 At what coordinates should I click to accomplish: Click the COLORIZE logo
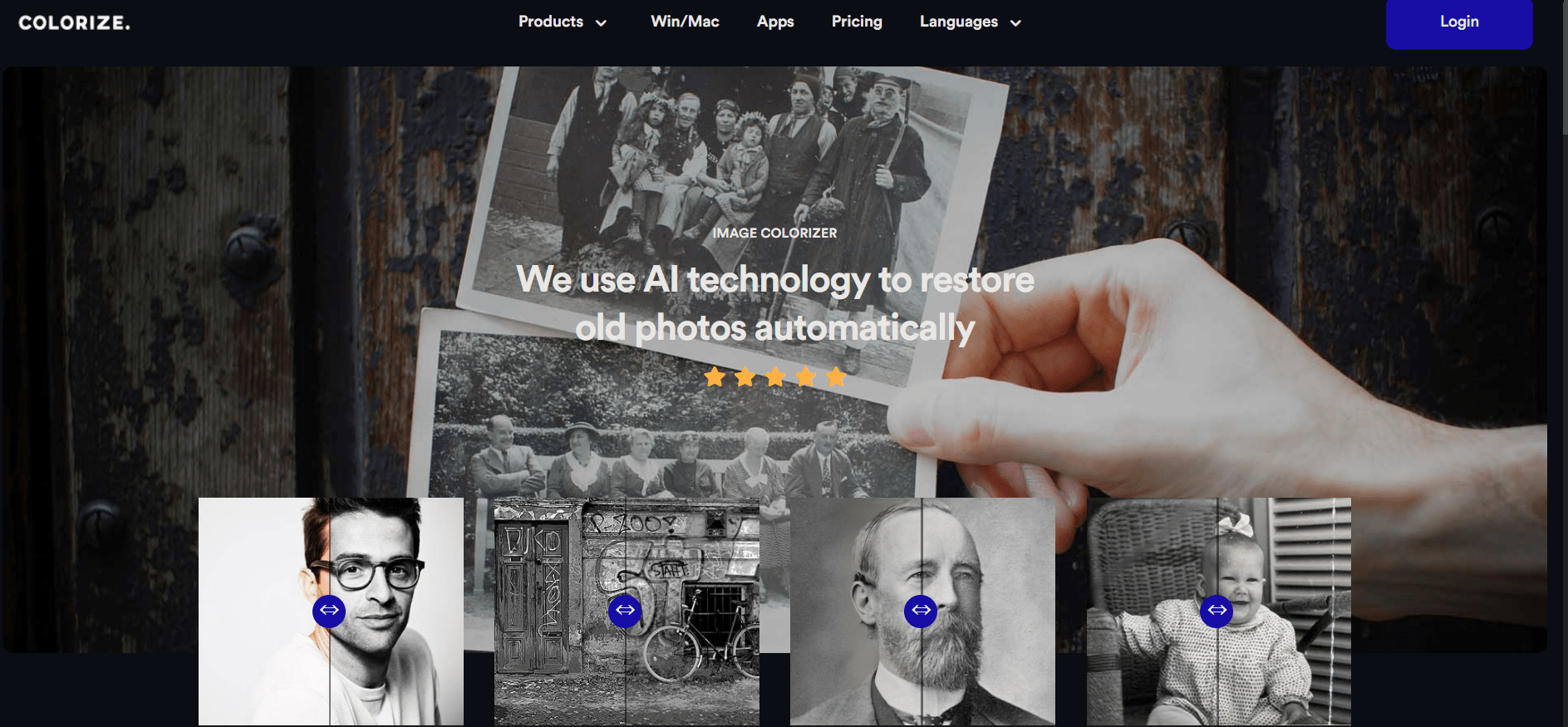[75, 22]
